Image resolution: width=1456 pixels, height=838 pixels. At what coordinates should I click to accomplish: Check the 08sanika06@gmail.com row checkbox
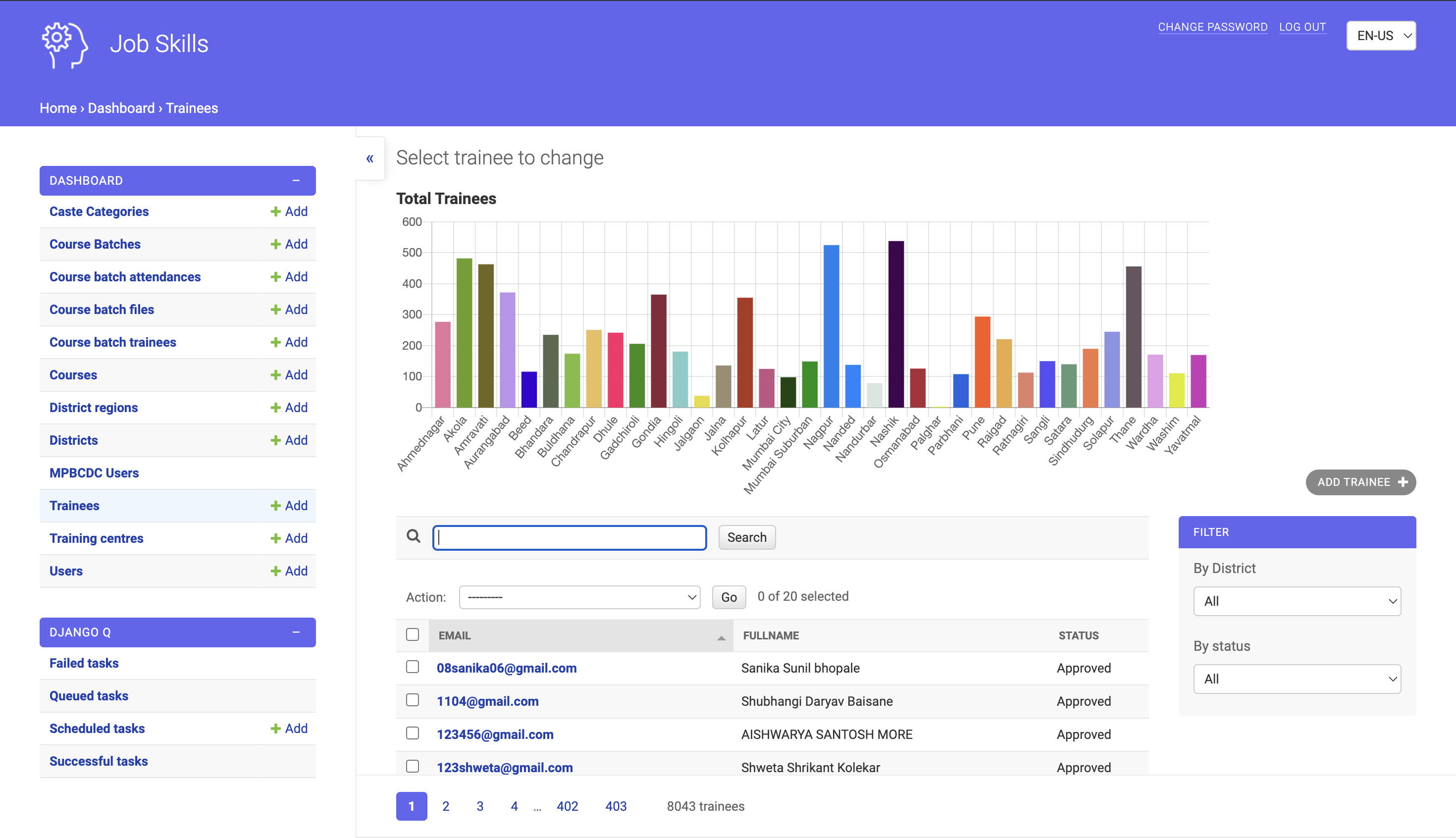coord(412,667)
